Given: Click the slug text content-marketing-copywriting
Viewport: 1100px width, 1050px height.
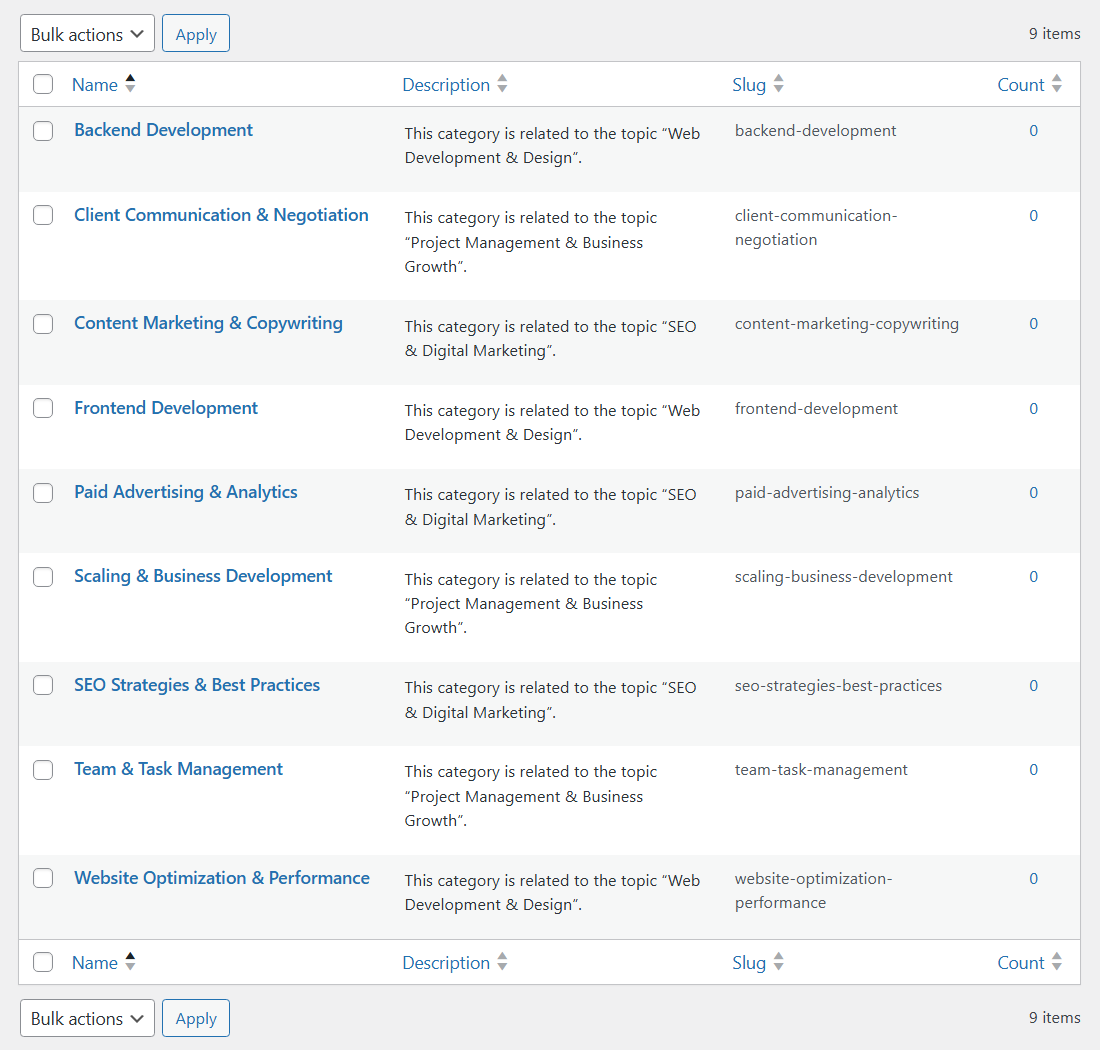Looking at the screenshot, I should [x=847, y=324].
